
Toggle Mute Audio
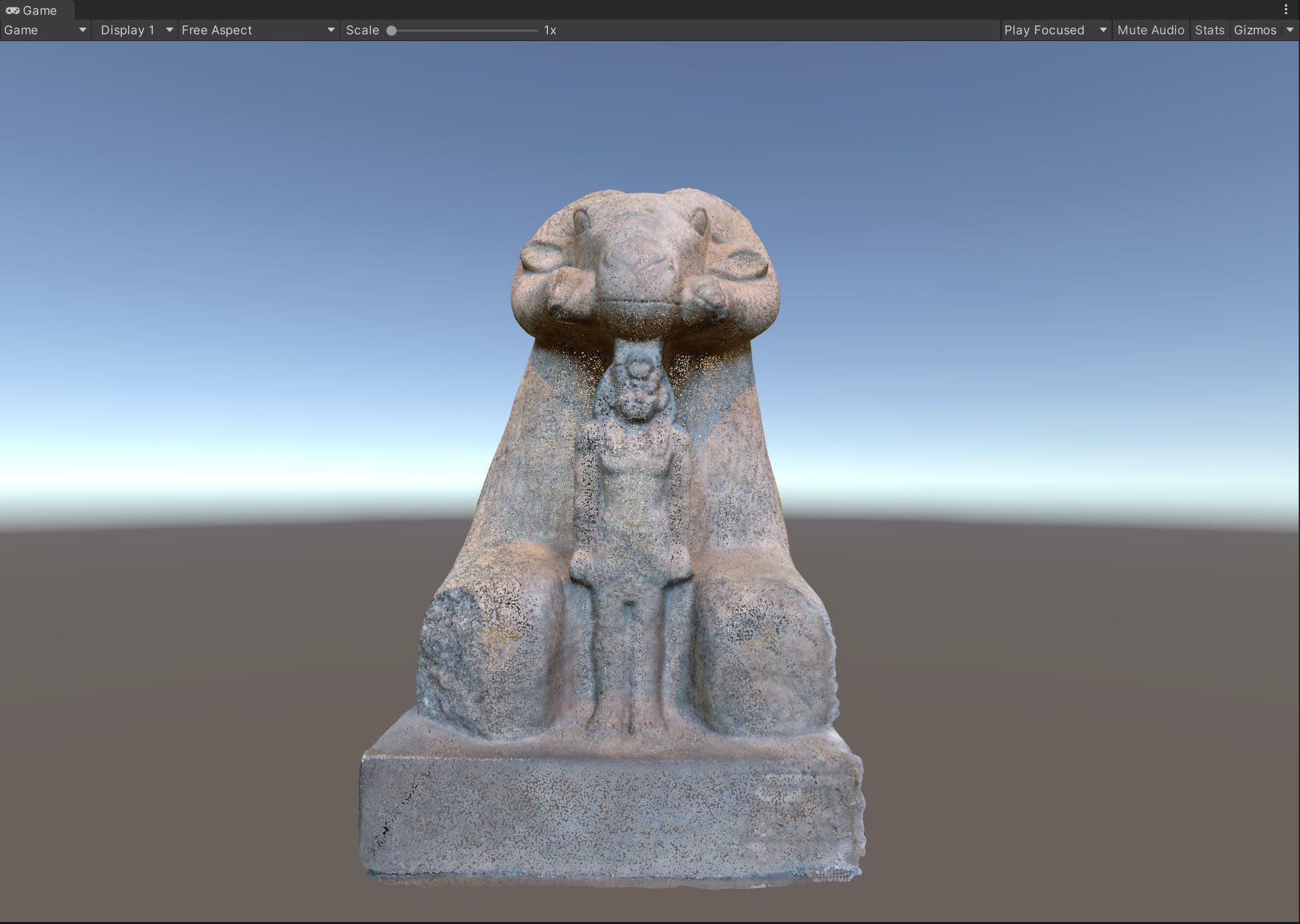pyautogui.click(x=1150, y=30)
